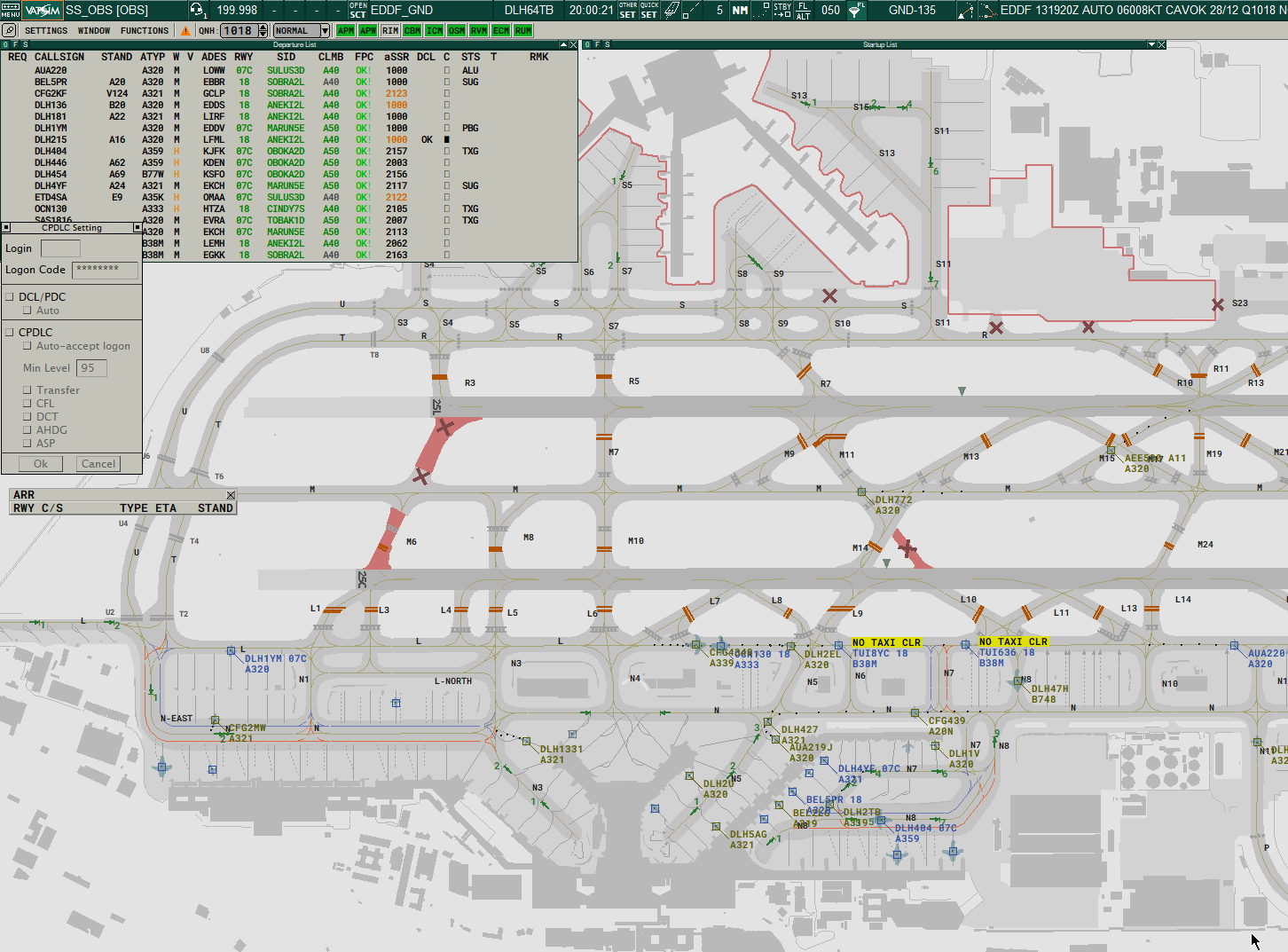
Task: Select callsign AUA220 in Departure List
Action: click(x=51, y=70)
